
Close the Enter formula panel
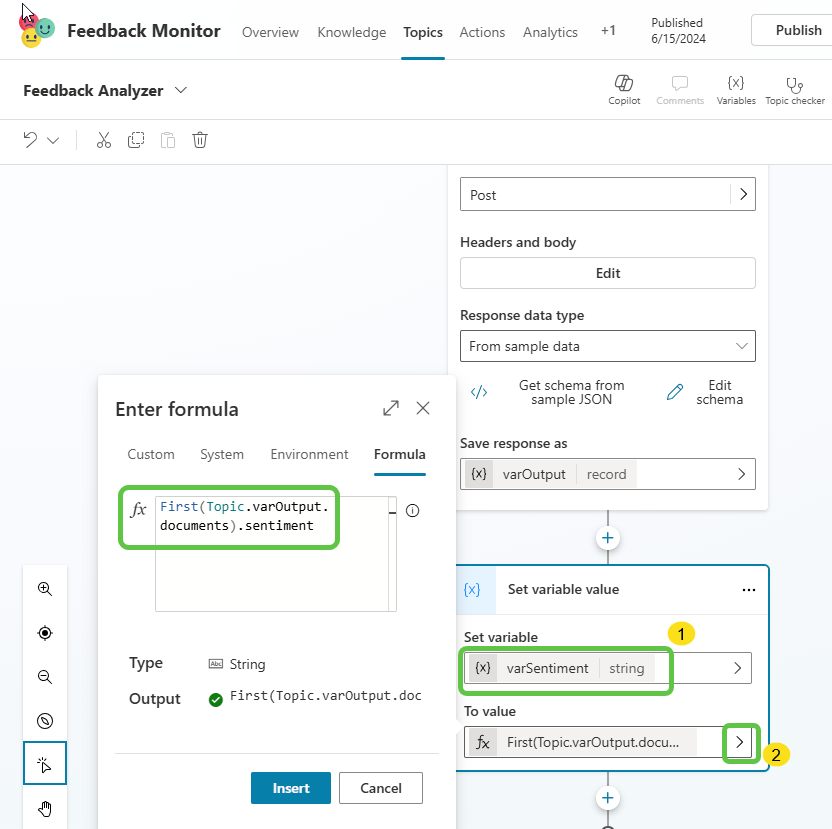[x=423, y=408]
